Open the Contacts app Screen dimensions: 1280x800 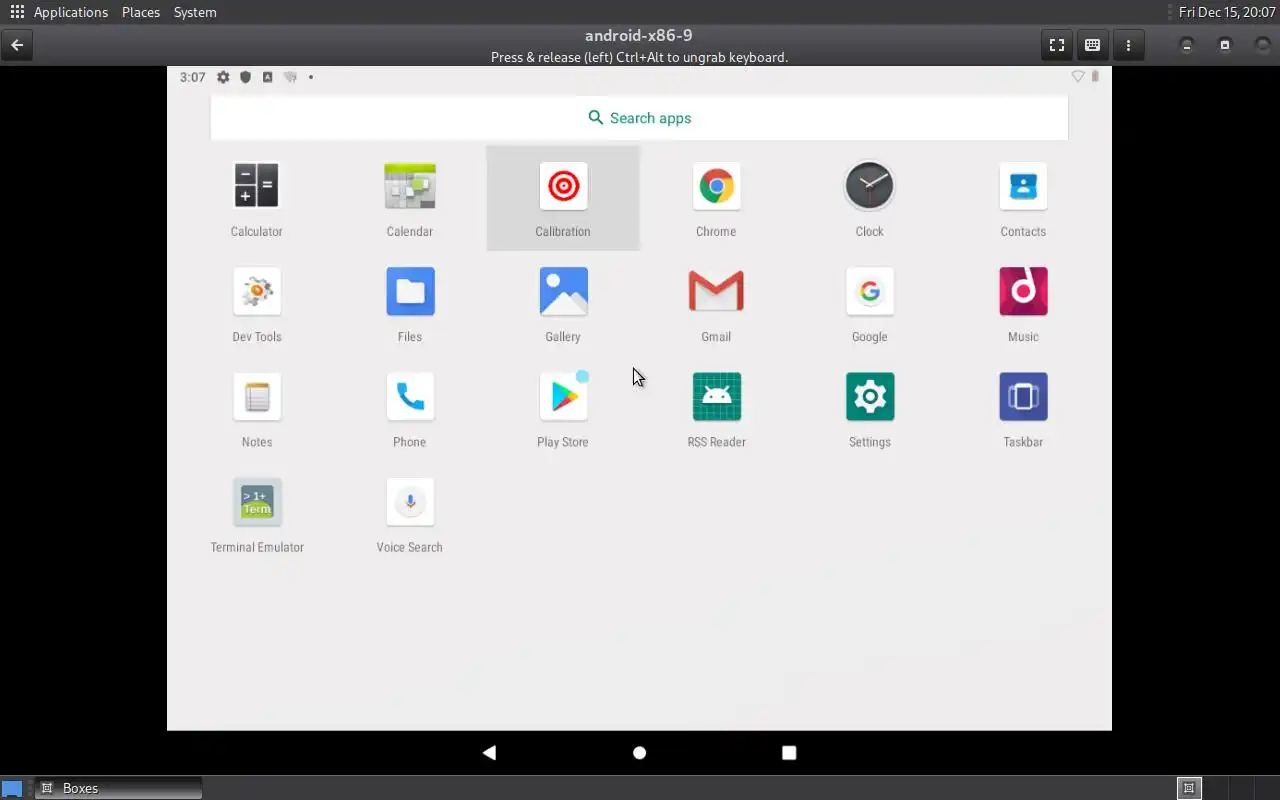(x=1023, y=199)
